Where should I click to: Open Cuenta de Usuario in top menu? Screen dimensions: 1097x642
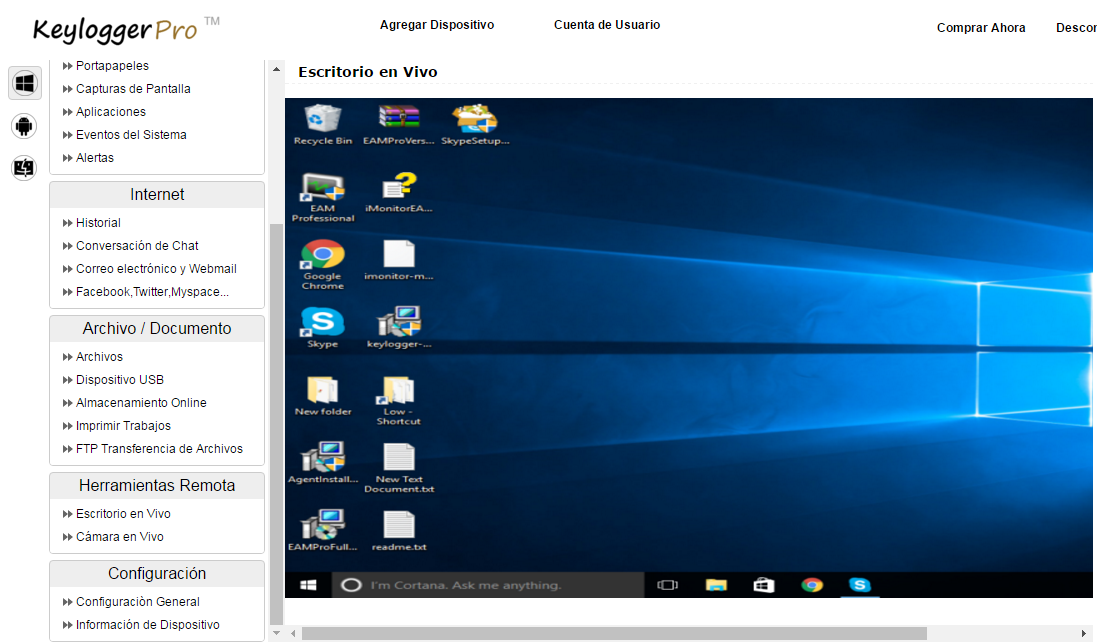tap(607, 24)
